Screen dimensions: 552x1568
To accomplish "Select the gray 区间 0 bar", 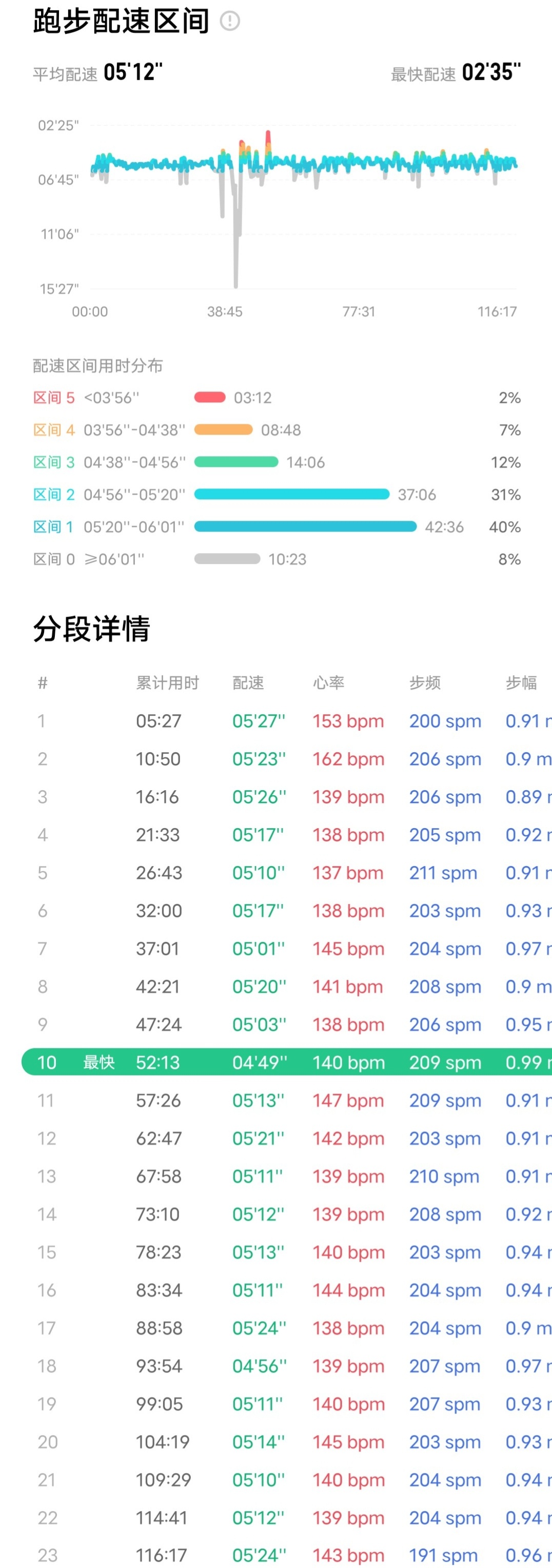I will coord(227,559).
